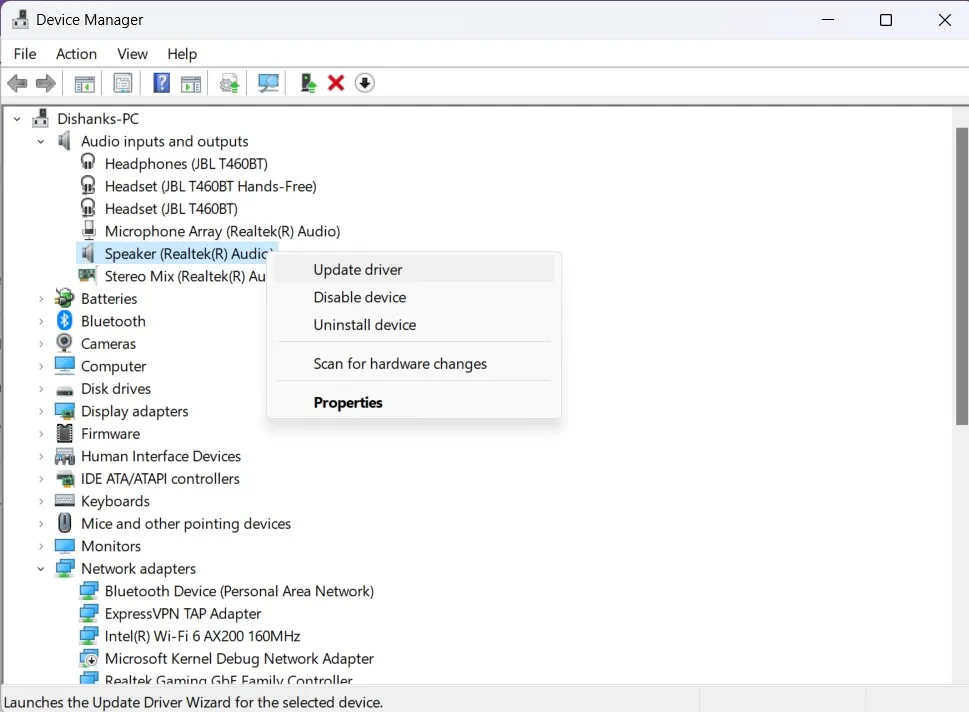Open Properties from the context menu
969x712 pixels.
[413, 402]
